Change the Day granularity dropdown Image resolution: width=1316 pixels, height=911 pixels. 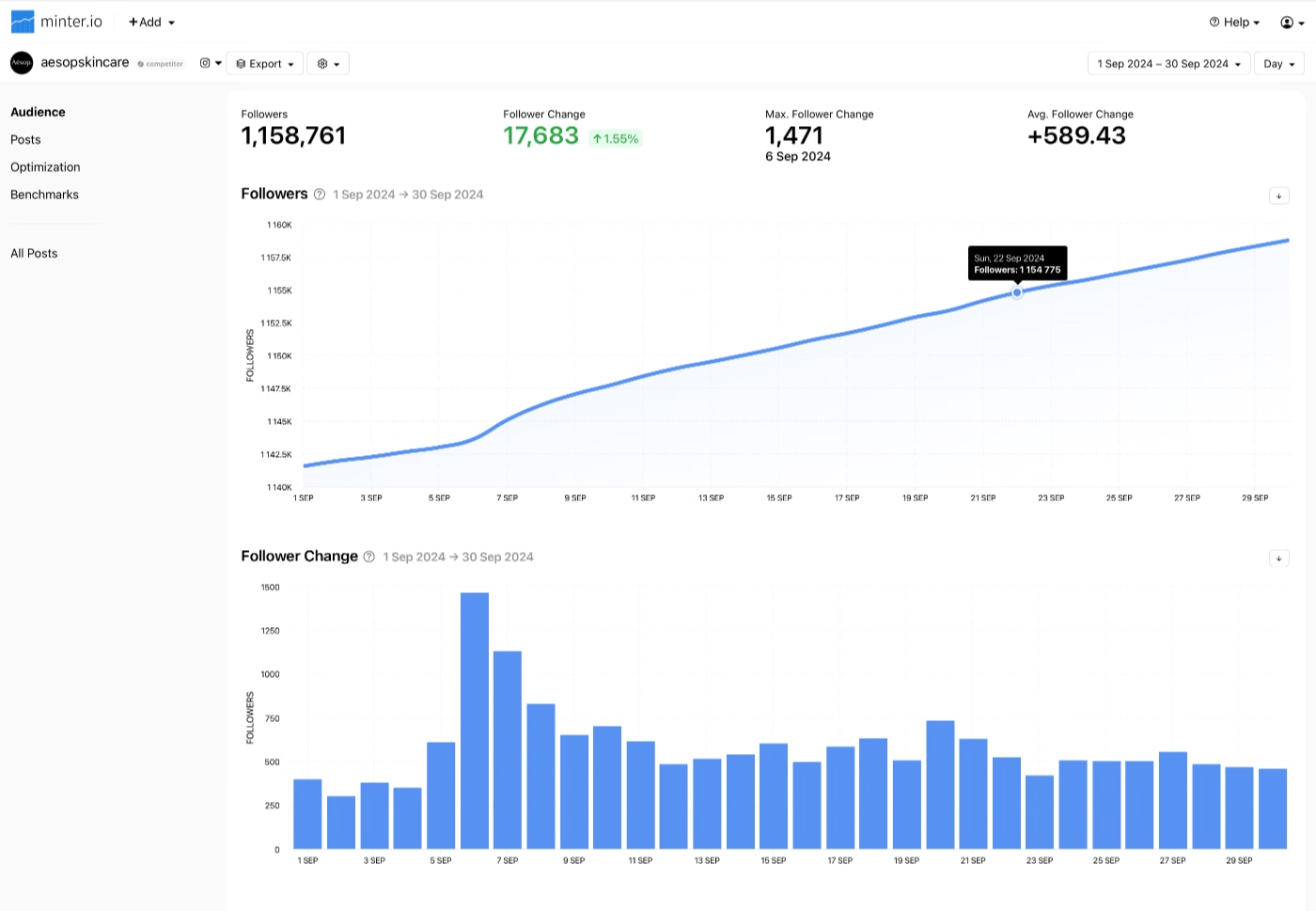pyautogui.click(x=1279, y=64)
